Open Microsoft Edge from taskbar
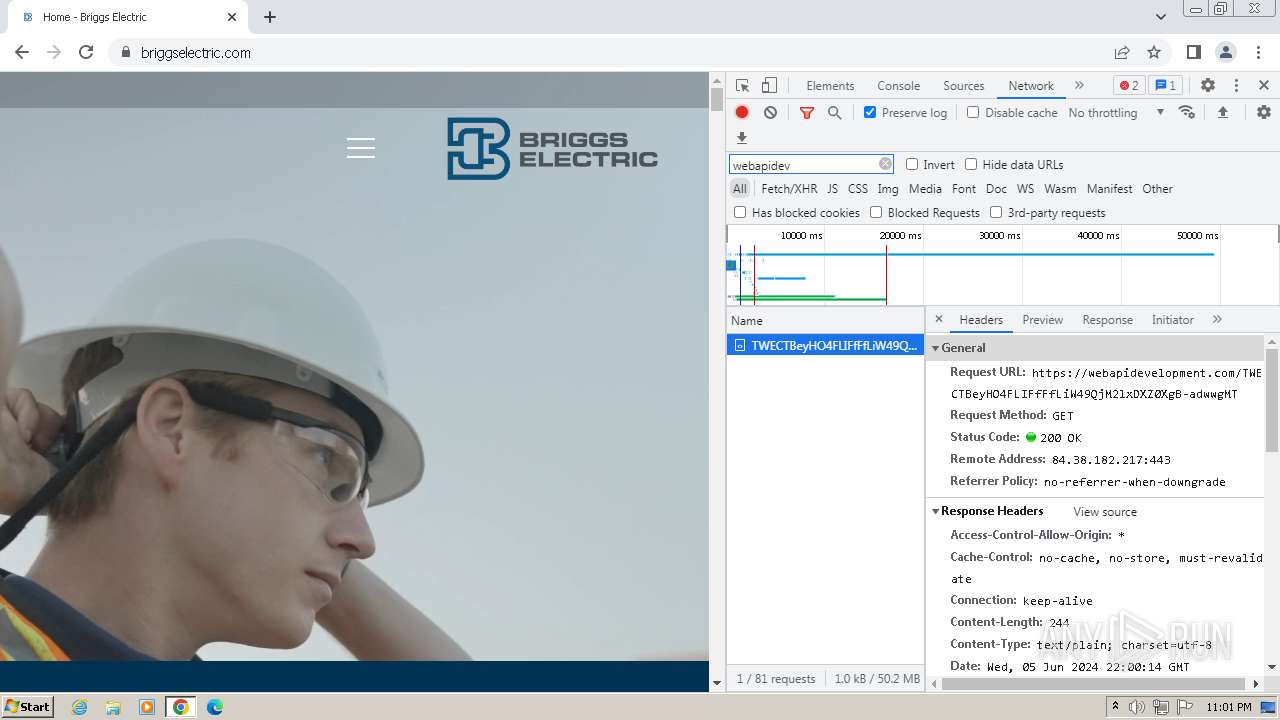This screenshot has width=1280, height=720. point(214,706)
